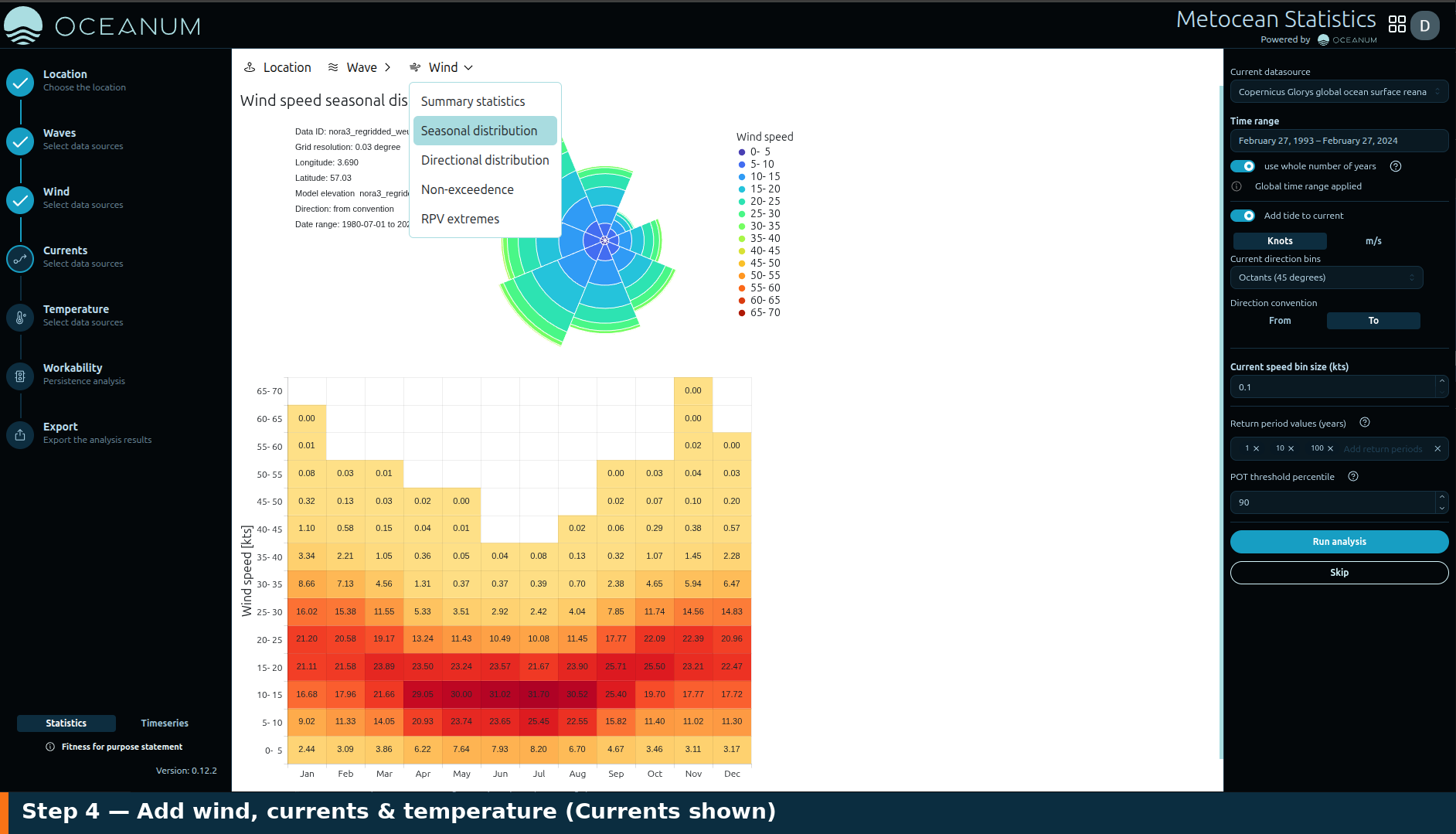Remove the 1 year return period tag
1456x834 pixels.
click(x=1256, y=448)
